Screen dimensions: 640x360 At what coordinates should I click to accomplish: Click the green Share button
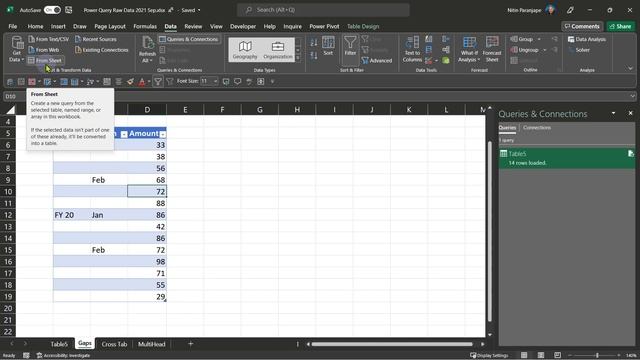click(x=620, y=26)
